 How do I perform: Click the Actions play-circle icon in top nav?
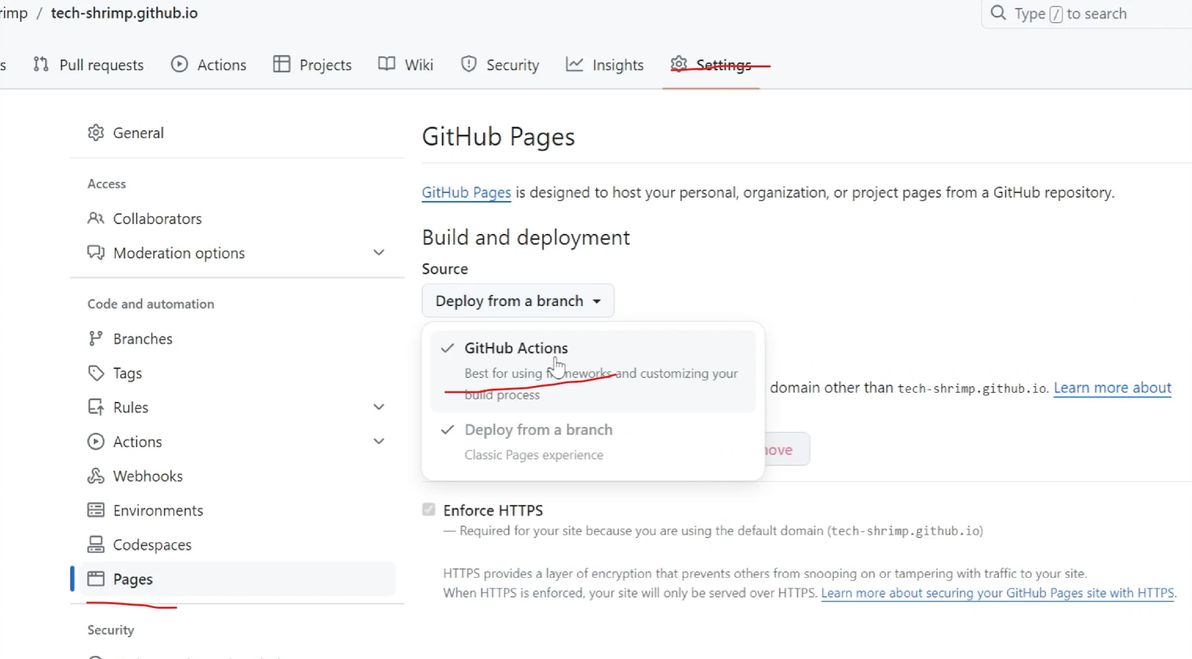[x=179, y=65]
